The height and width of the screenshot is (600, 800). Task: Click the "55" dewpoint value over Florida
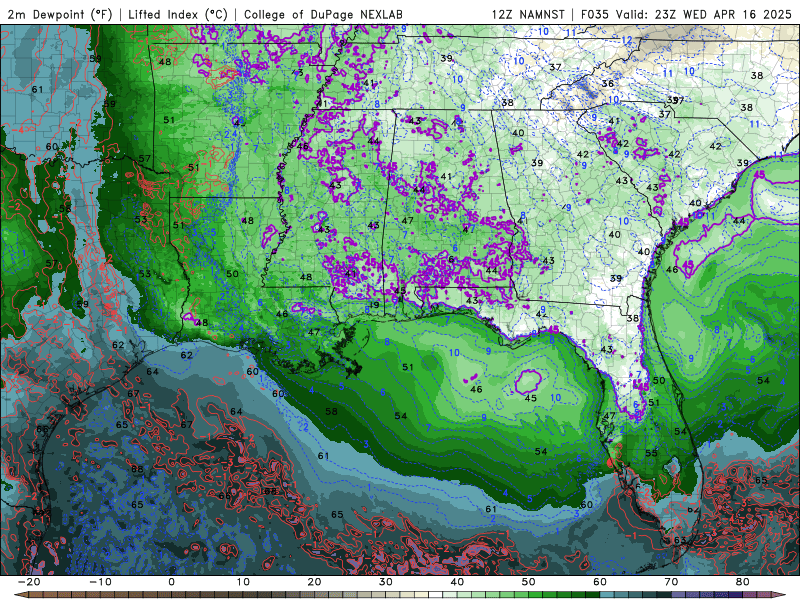651,453
